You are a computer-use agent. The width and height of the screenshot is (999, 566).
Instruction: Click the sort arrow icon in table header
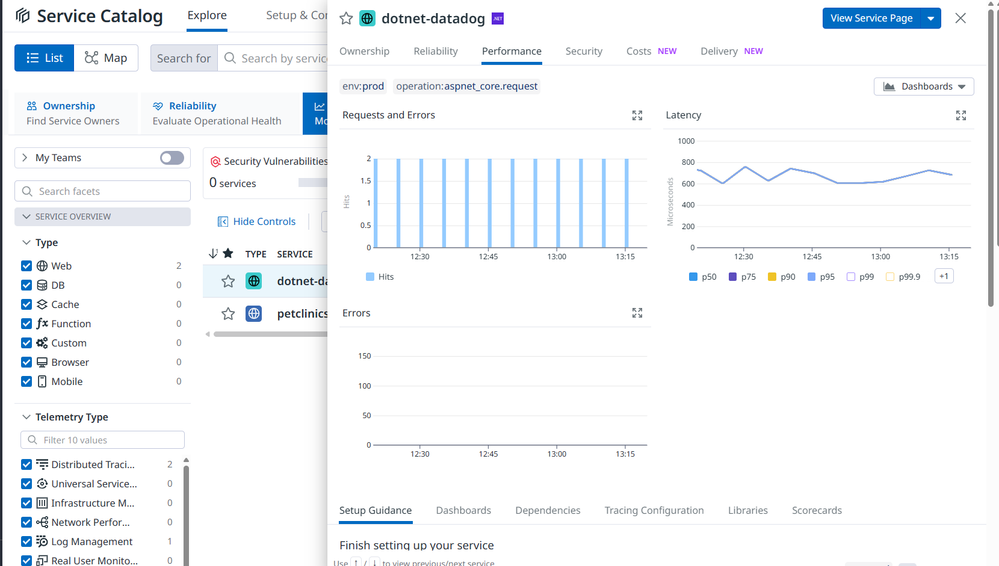point(213,254)
